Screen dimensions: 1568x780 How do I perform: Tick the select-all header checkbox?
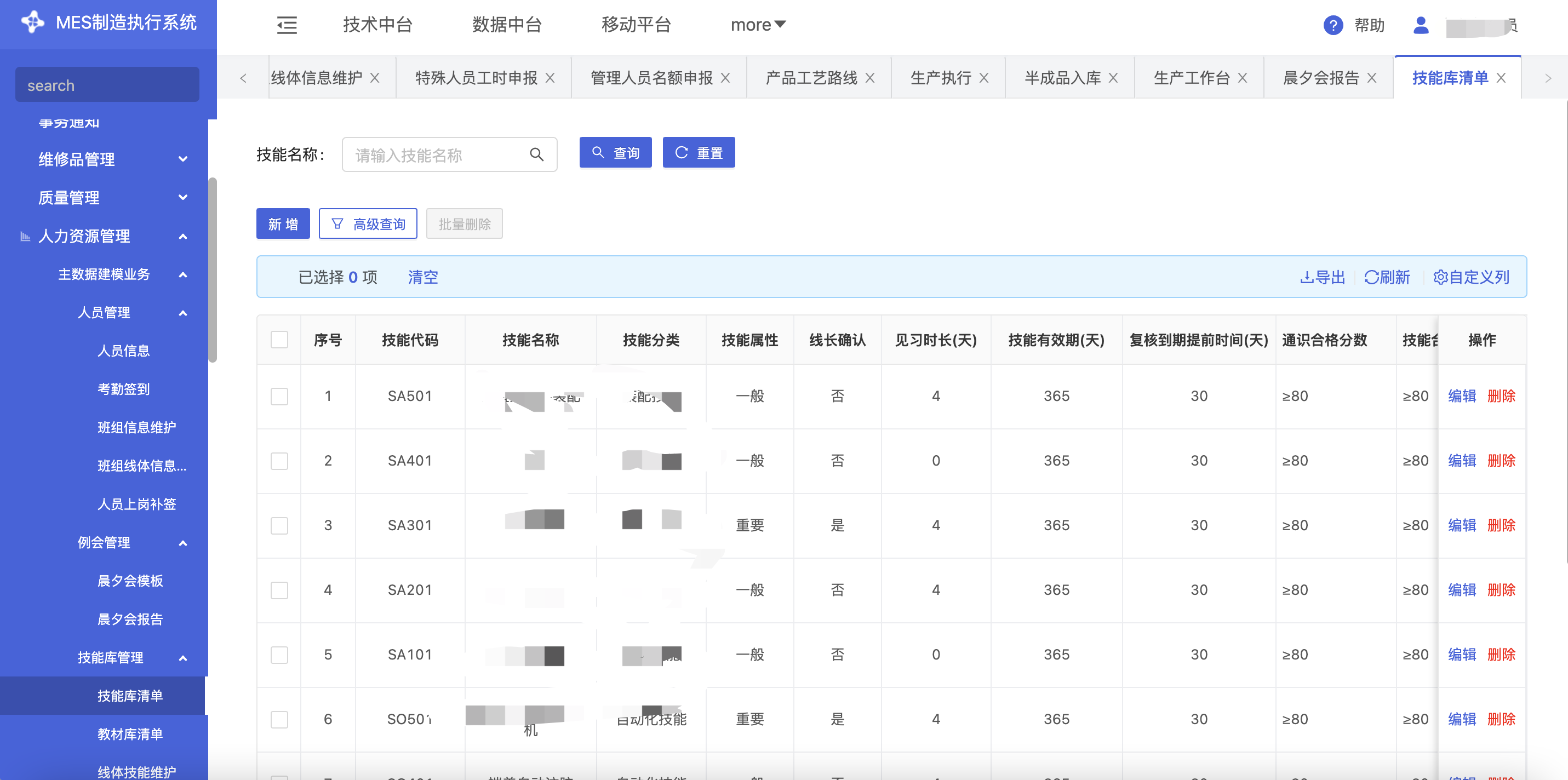[279, 340]
